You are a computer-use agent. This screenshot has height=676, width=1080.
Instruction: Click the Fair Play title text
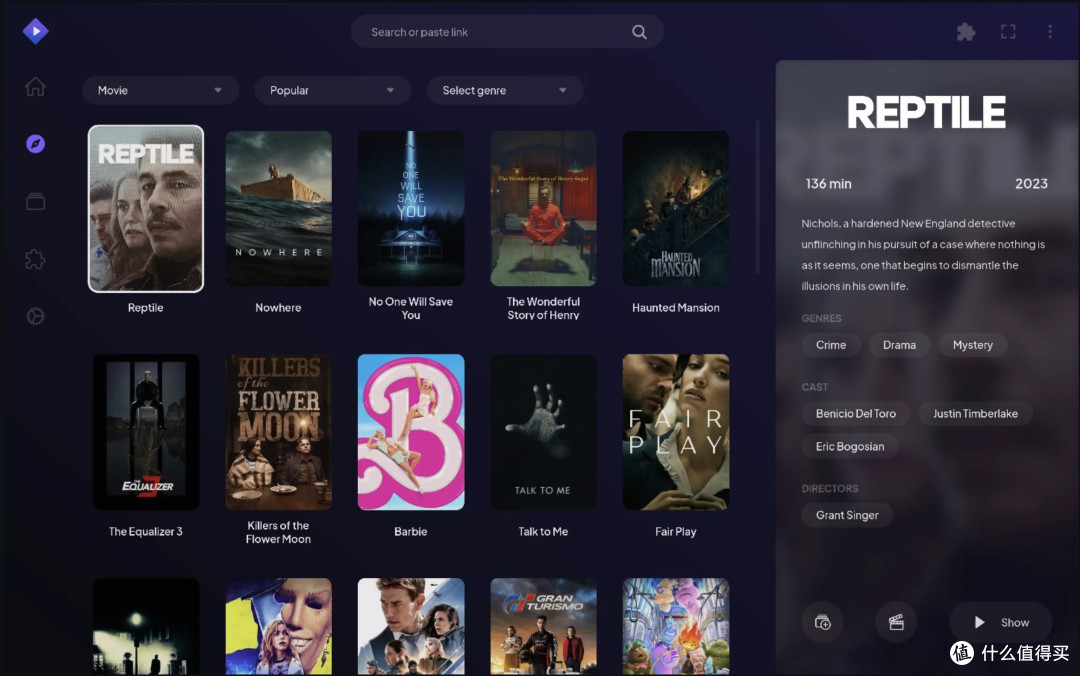(676, 531)
